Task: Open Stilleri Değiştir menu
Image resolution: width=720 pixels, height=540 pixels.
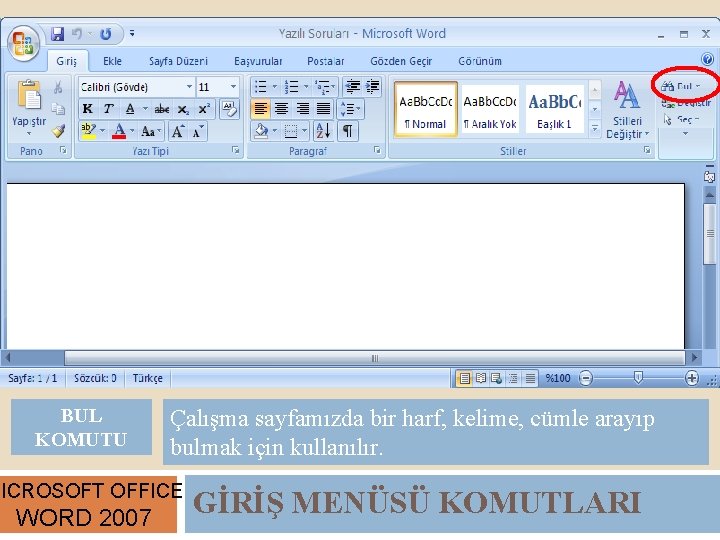Action: pyautogui.click(x=627, y=110)
